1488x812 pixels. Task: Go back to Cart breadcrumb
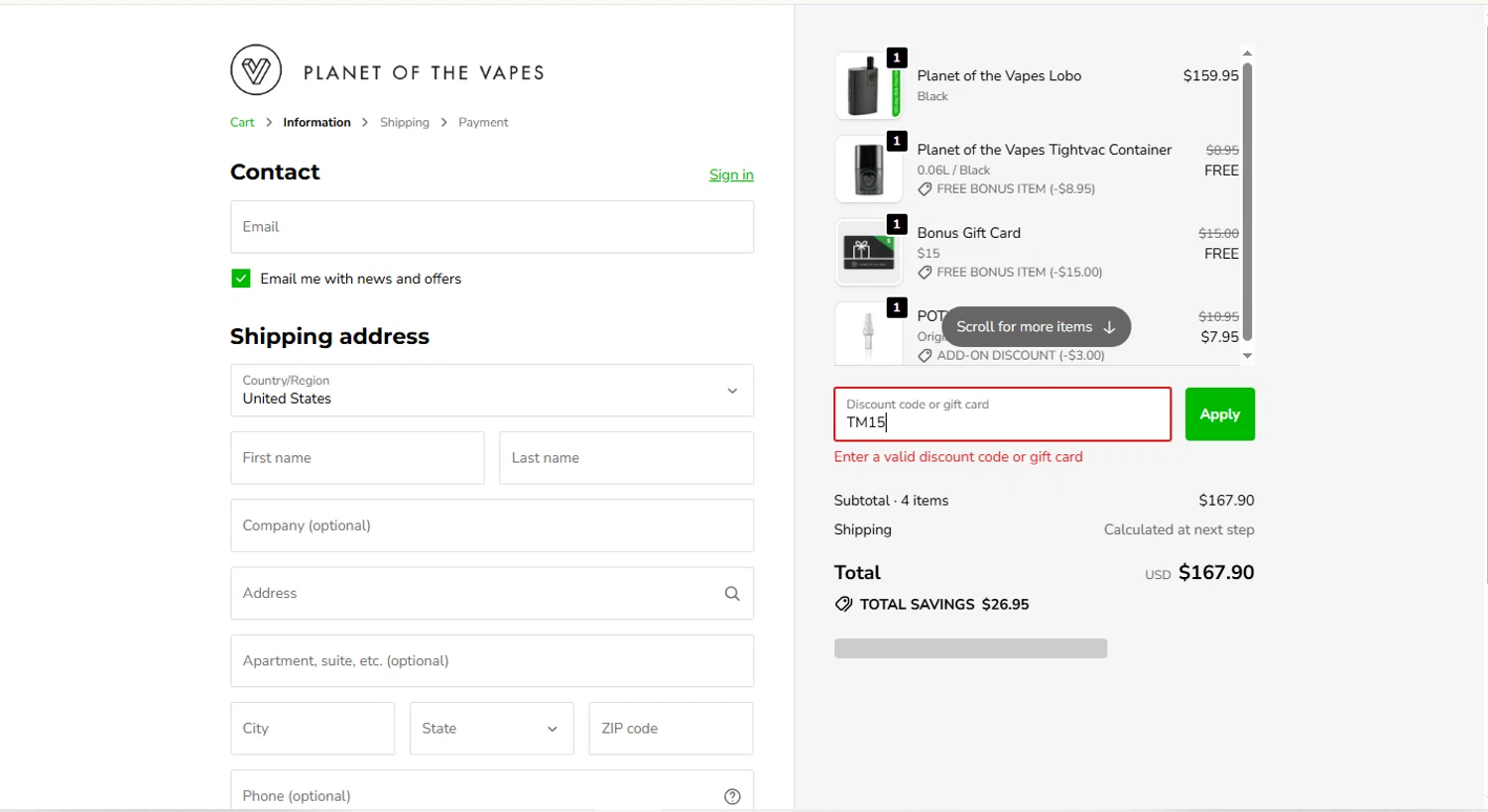click(x=242, y=122)
